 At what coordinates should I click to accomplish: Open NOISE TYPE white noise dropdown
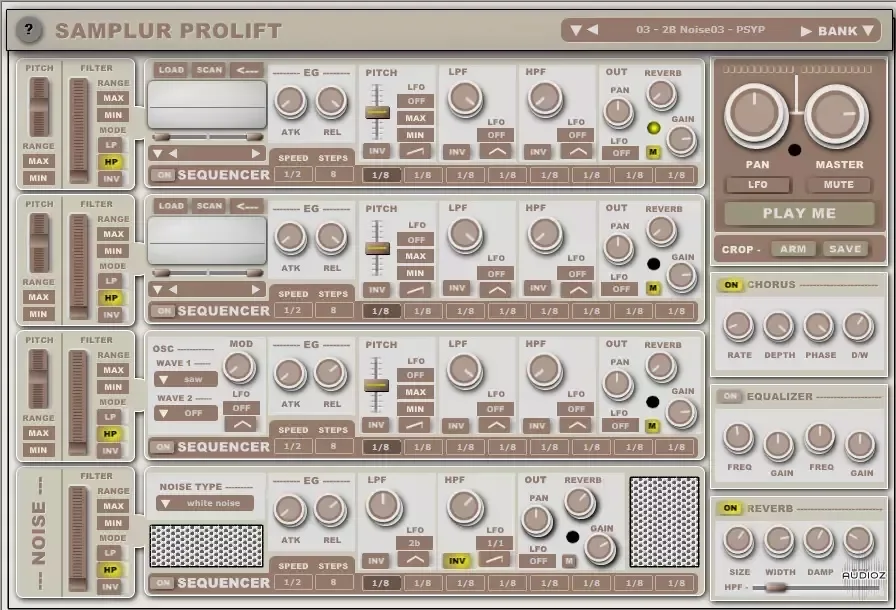click(x=205, y=503)
